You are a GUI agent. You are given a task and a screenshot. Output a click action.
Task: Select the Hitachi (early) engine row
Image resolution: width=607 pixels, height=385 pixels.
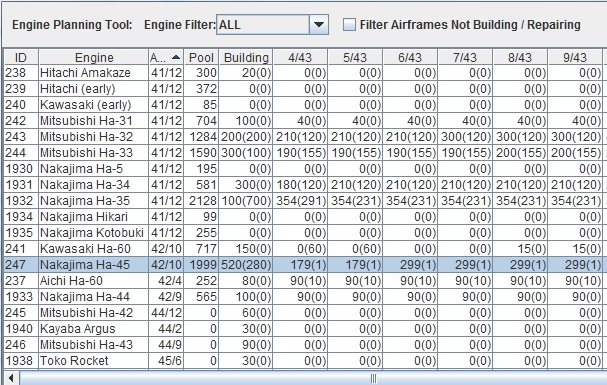point(304,89)
